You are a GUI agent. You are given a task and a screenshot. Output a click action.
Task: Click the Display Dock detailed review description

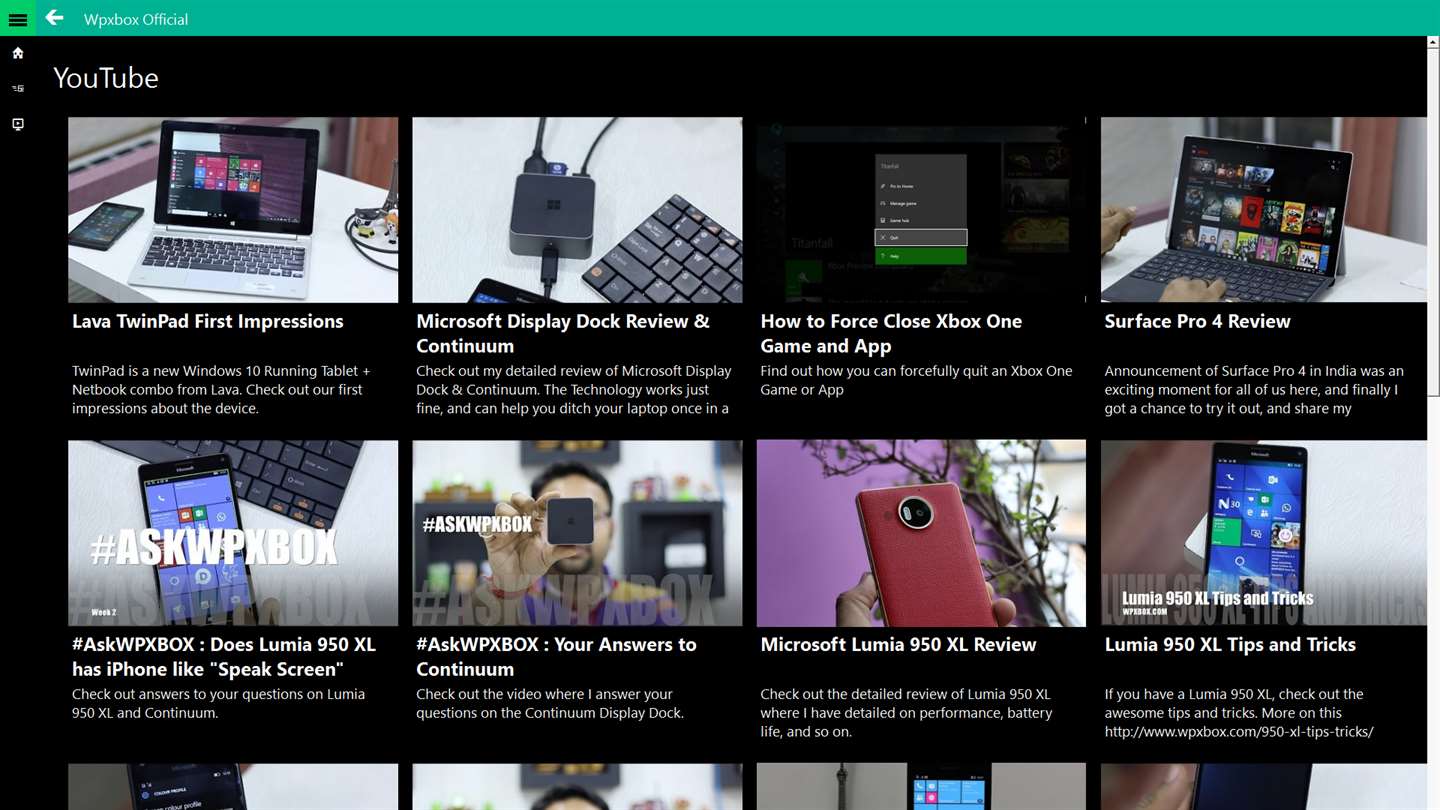coord(574,389)
